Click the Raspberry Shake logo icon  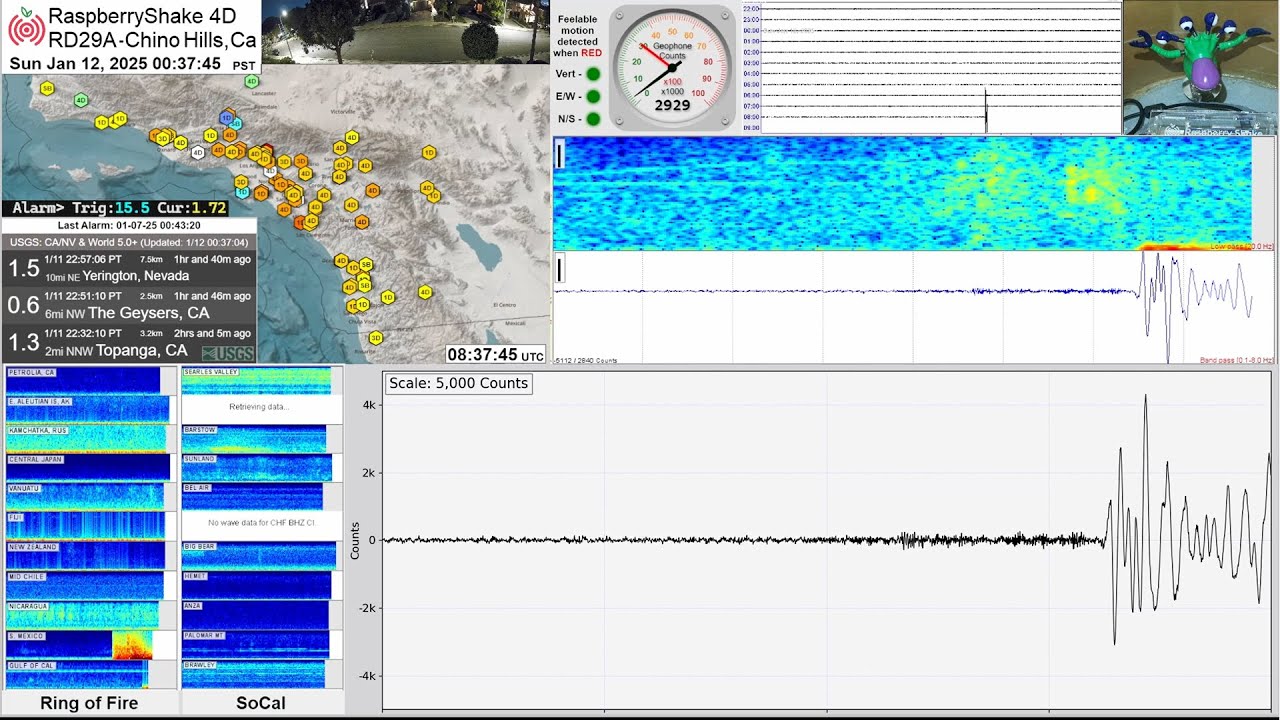coord(26,28)
